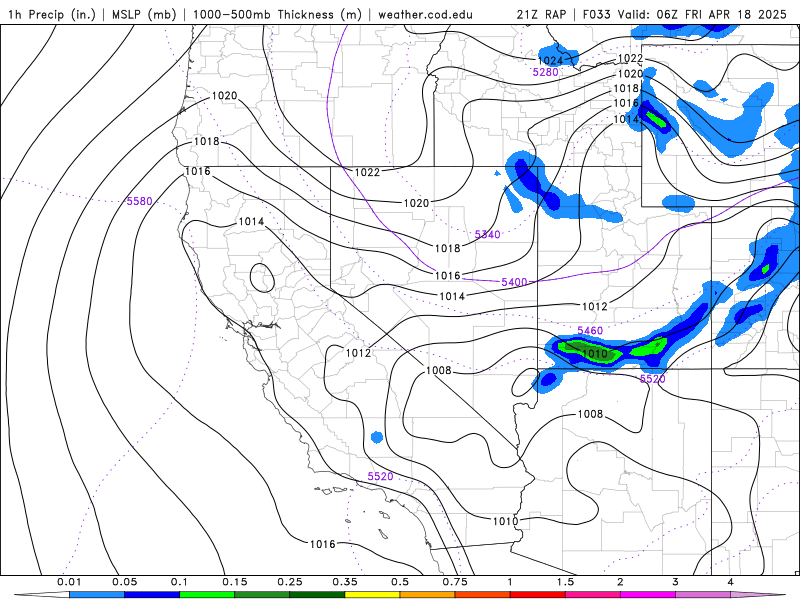Viewport: 800px width, 600px height.
Task: Click the weather.cod.edu text in header
Action: coord(425,14)
